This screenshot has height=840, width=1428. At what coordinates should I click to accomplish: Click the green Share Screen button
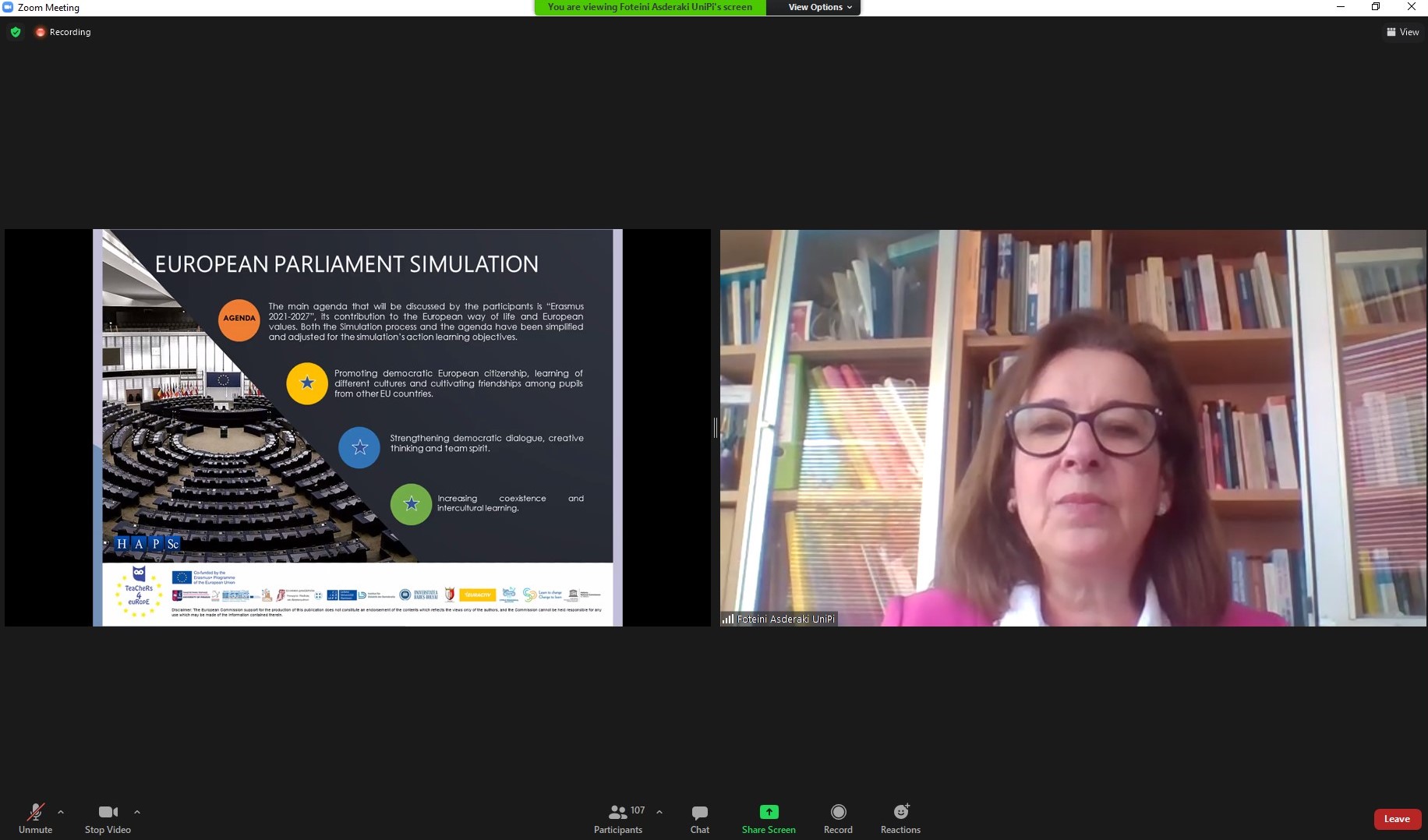click(x=769, y=818)
